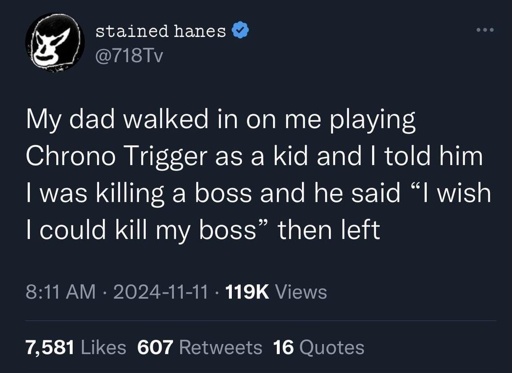Open the stained hanes profile avatar
Viewport: 512px width, 373px height.
(55, 41)
